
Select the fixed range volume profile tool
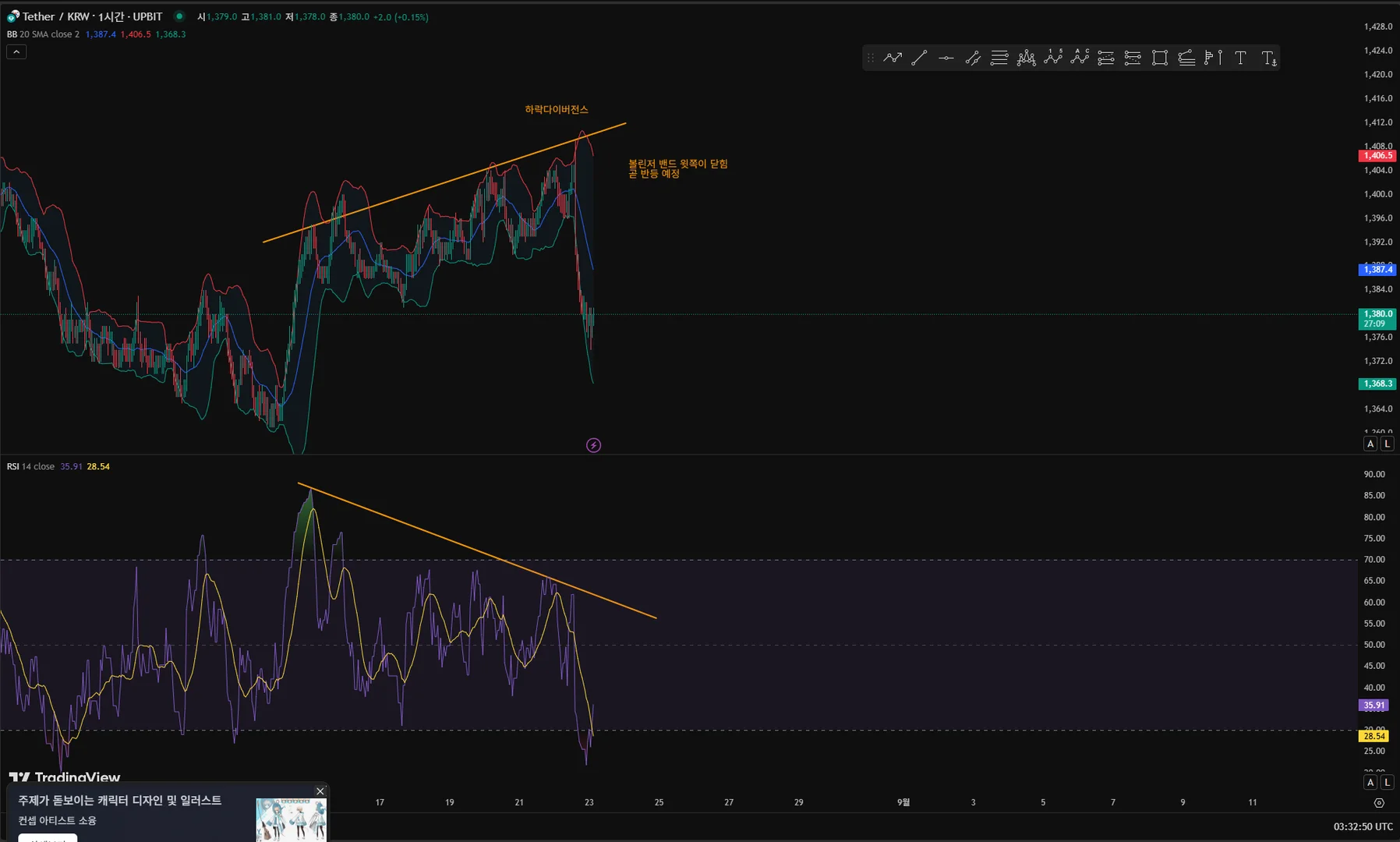coord(1213,58)
